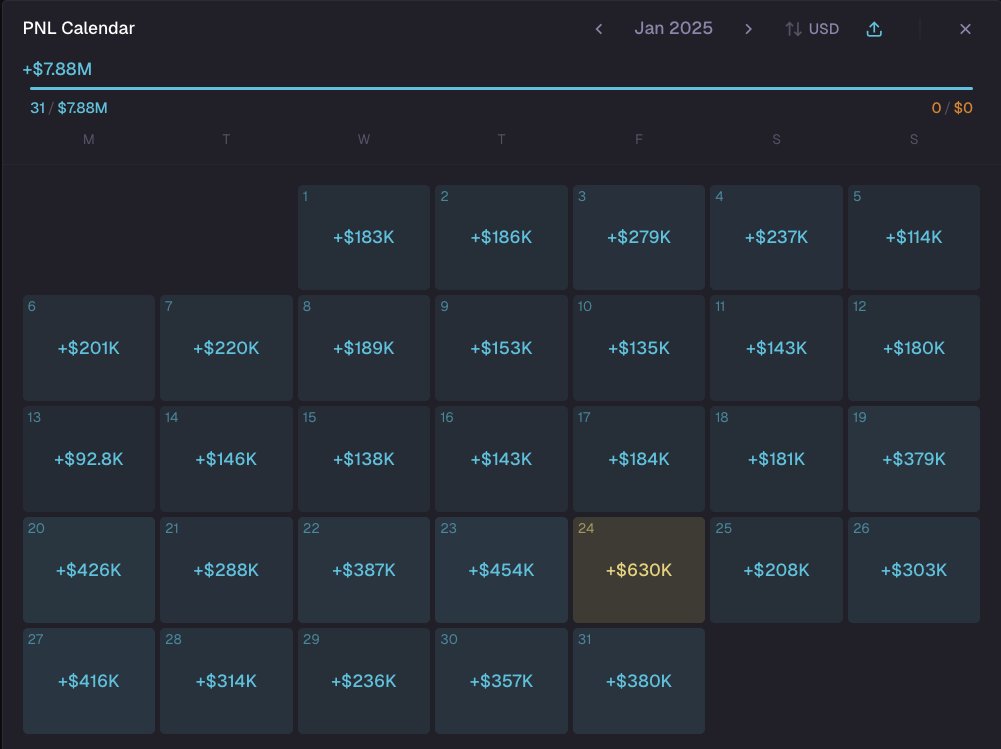Open day 6 cell showing +$201K
Viewport: 1001px width, 749px height.
coord(89,348)
